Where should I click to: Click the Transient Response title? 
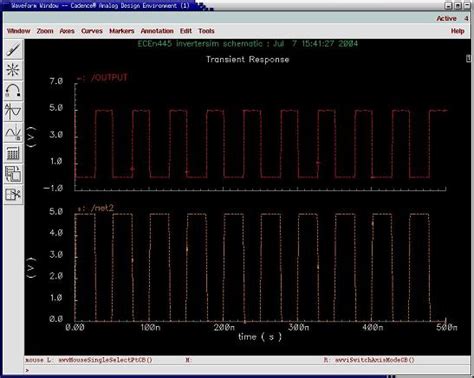248,60
